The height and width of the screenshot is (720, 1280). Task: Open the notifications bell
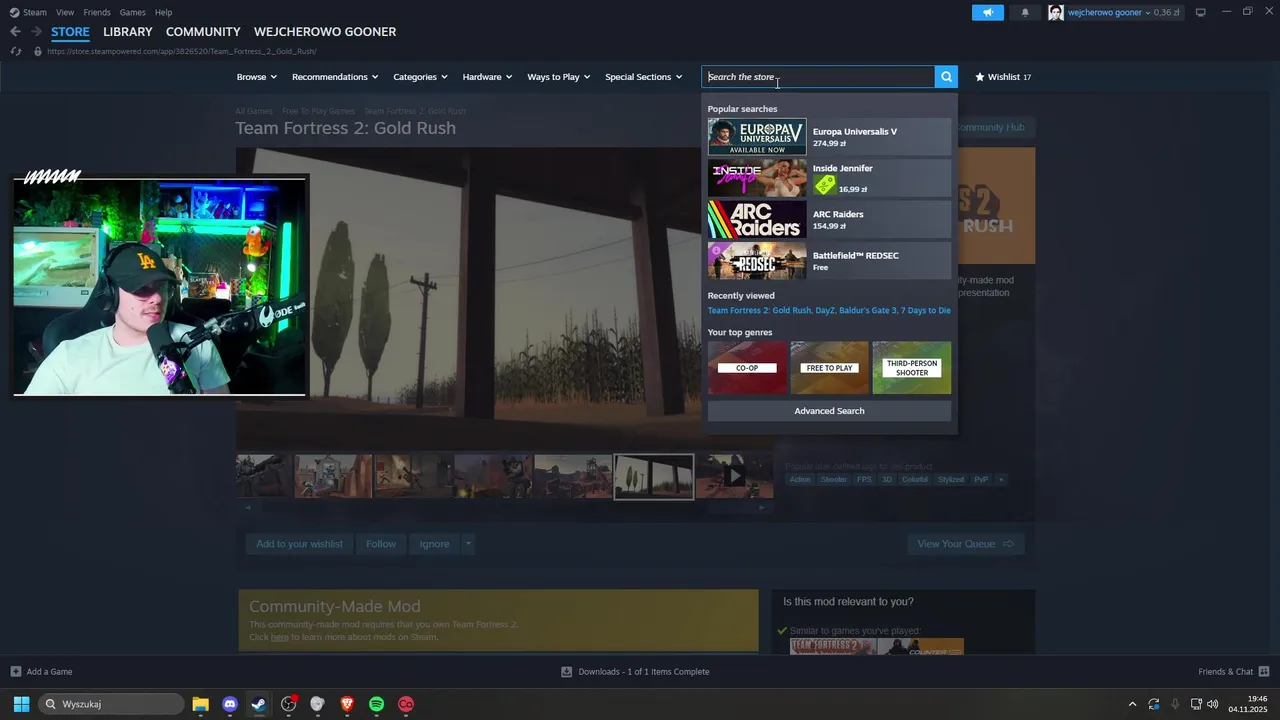1025,12
